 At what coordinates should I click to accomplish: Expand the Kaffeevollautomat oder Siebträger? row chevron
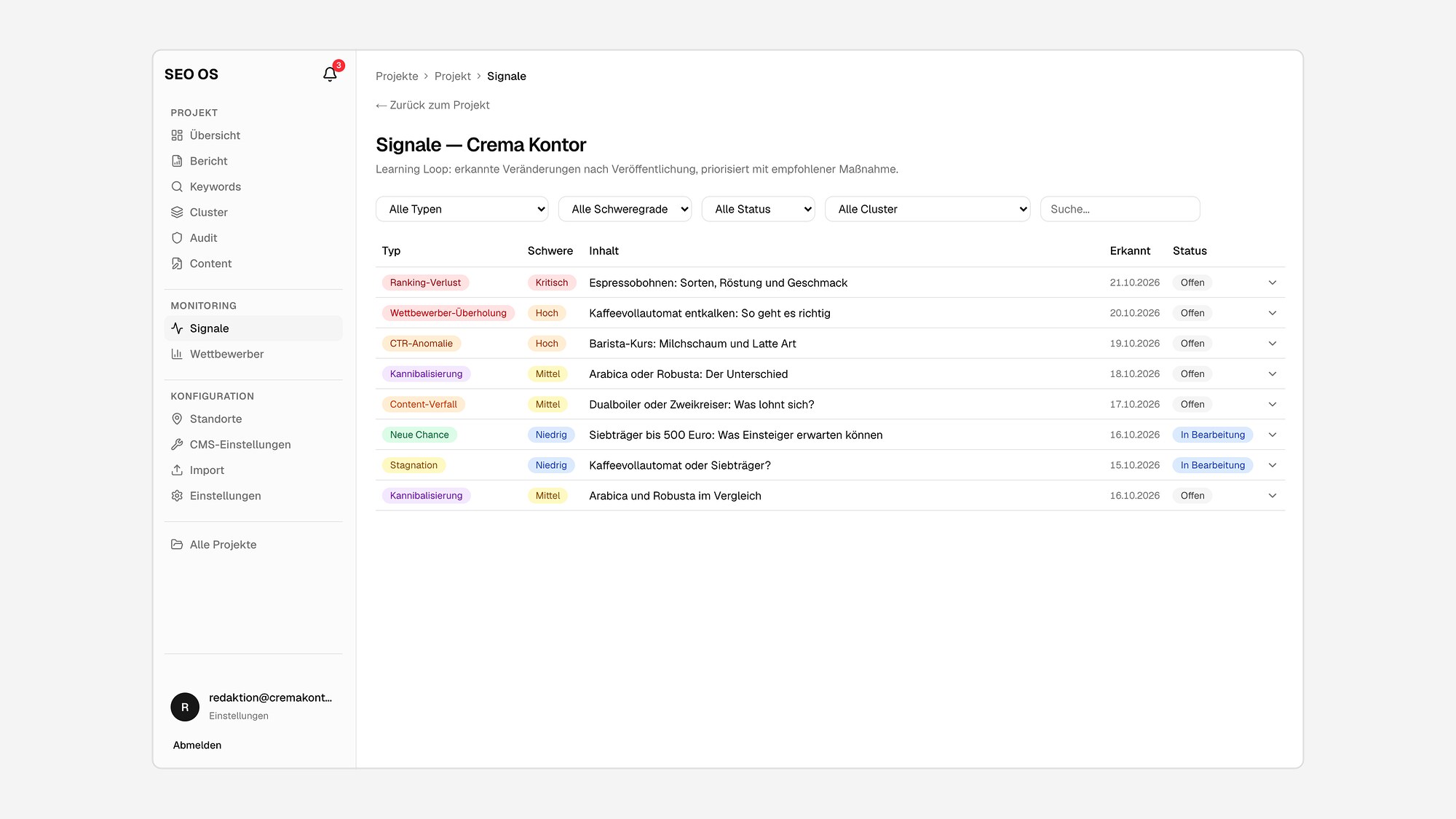coord(1273,465)
